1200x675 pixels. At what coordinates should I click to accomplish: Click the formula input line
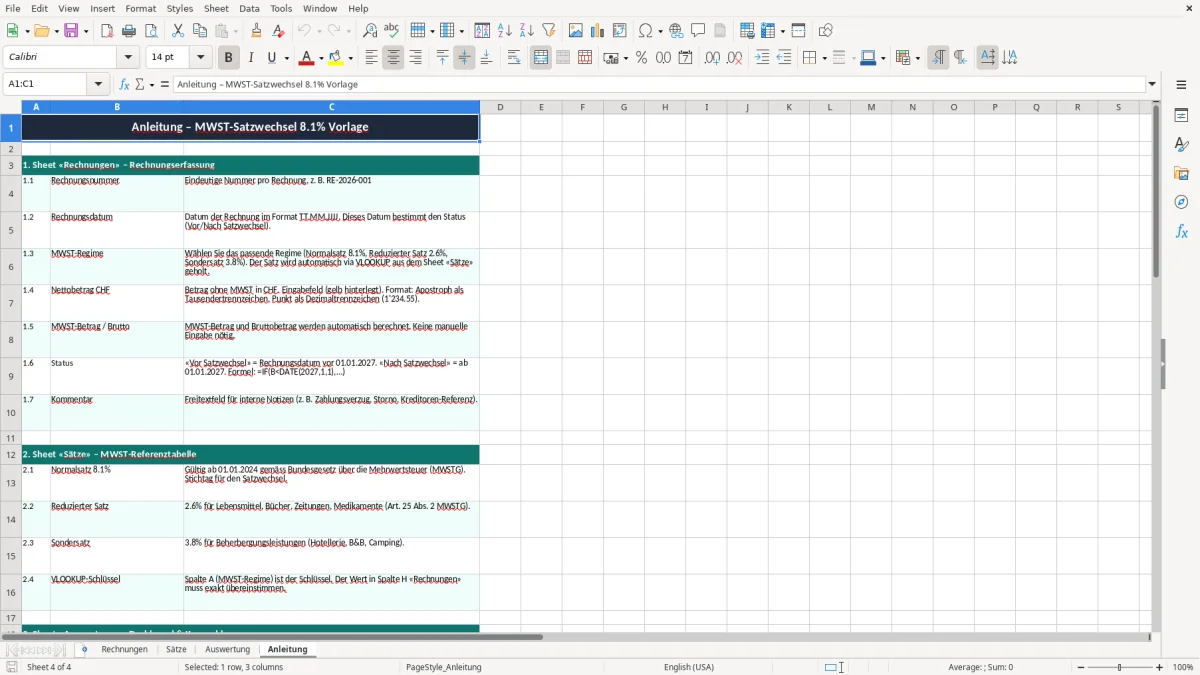pyautogui.click(x=658, y=85)
